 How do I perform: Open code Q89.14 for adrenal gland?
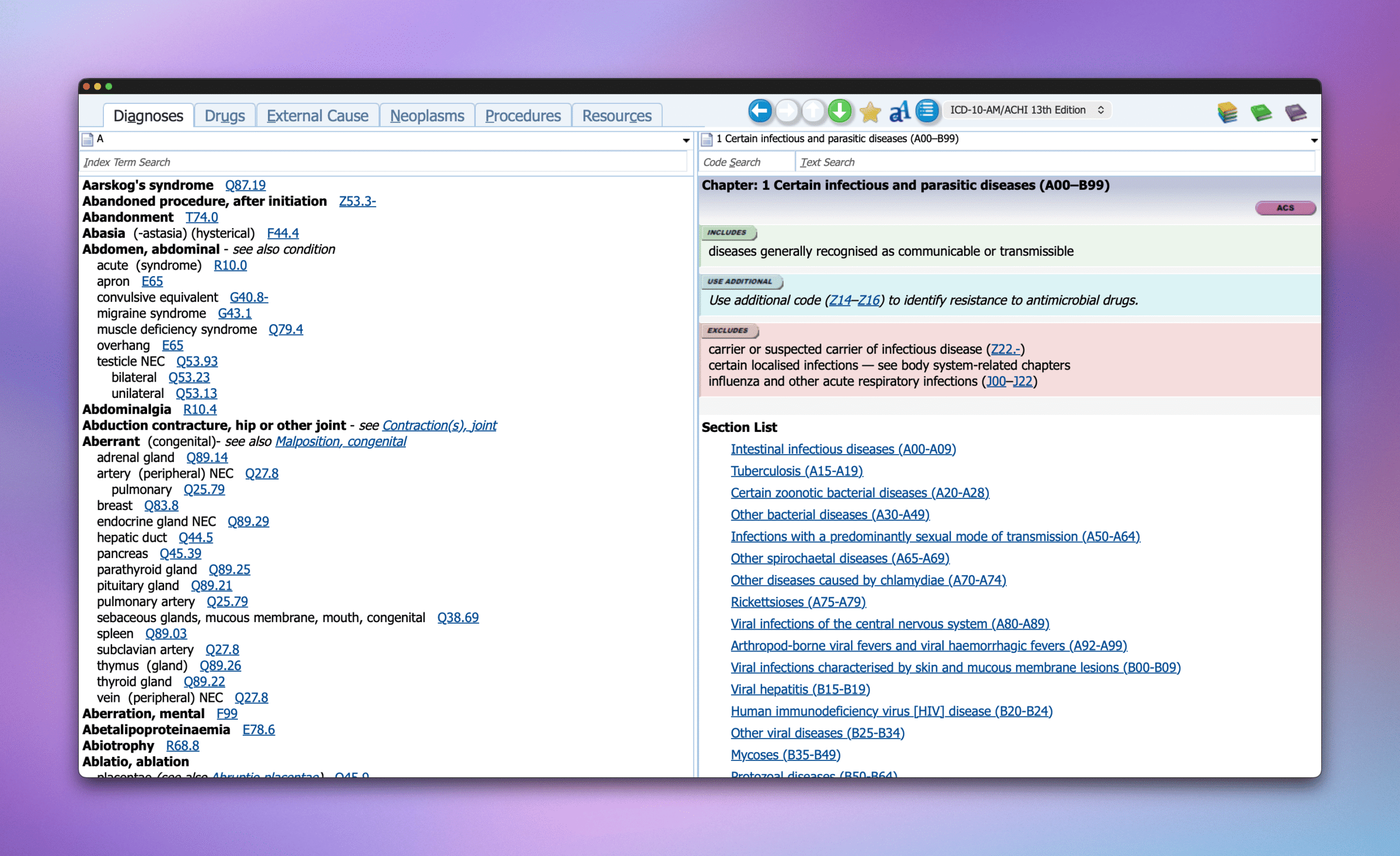207,458
